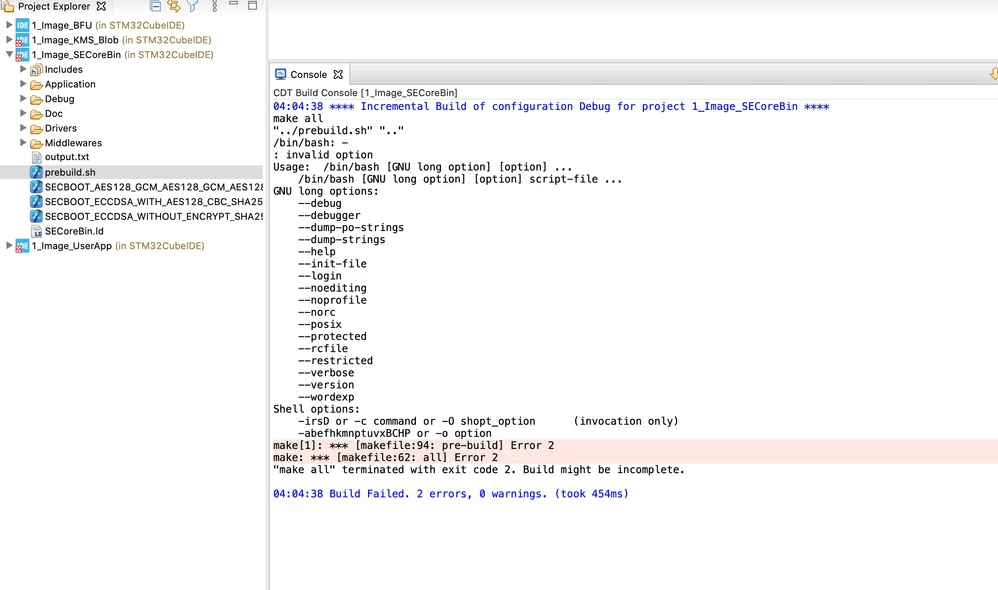Open the Project Explorer filter icon

click(192, 6)
